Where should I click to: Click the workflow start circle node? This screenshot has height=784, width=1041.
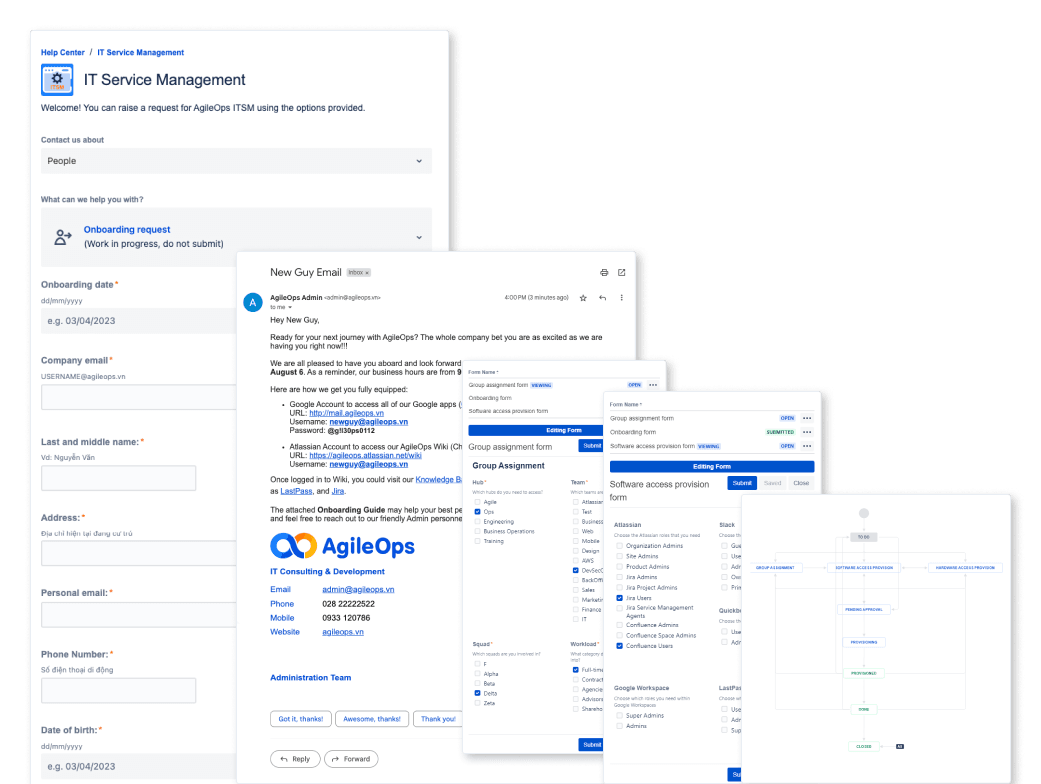pyautogui.click(x=864, y=513)
